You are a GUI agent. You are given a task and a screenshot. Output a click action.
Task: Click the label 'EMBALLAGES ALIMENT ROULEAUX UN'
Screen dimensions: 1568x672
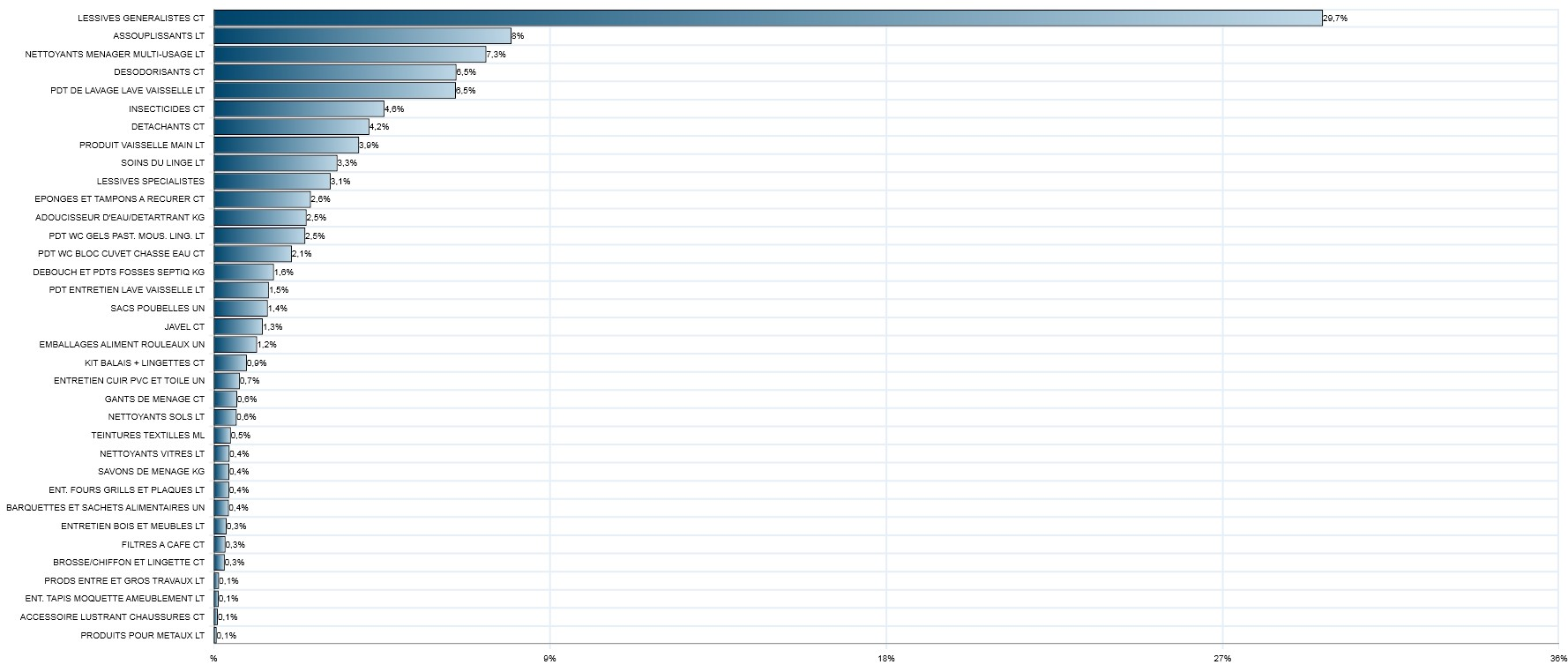122,344
